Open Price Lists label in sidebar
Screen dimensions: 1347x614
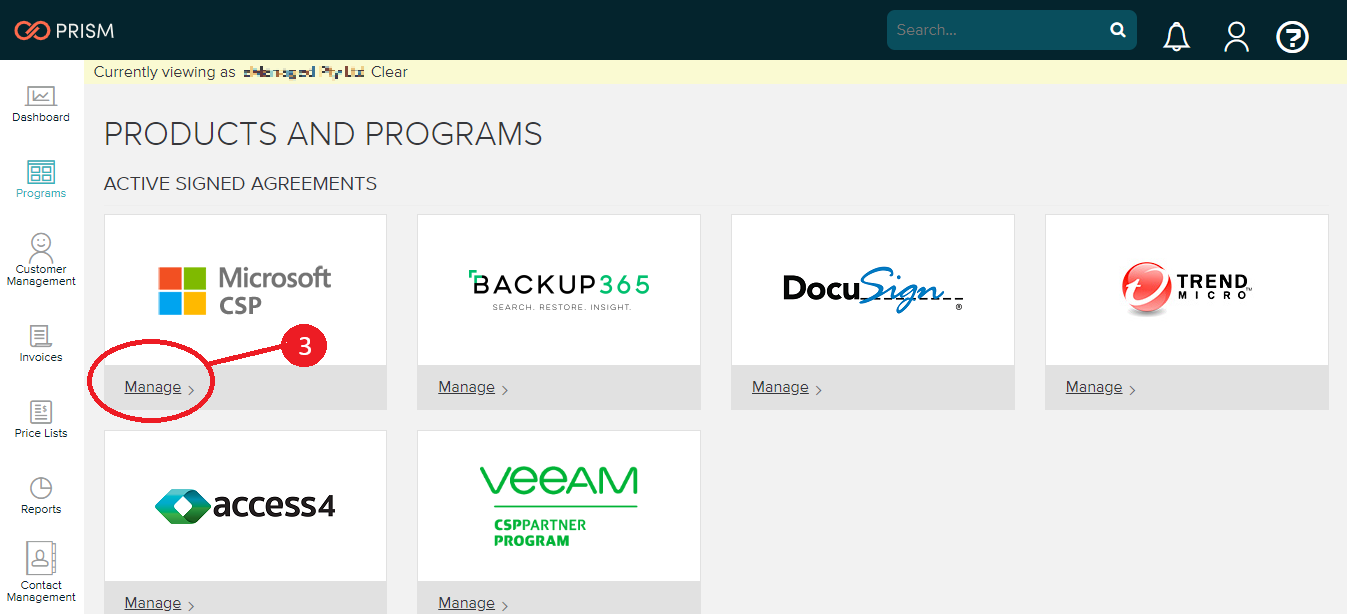(x=41, y=433)
